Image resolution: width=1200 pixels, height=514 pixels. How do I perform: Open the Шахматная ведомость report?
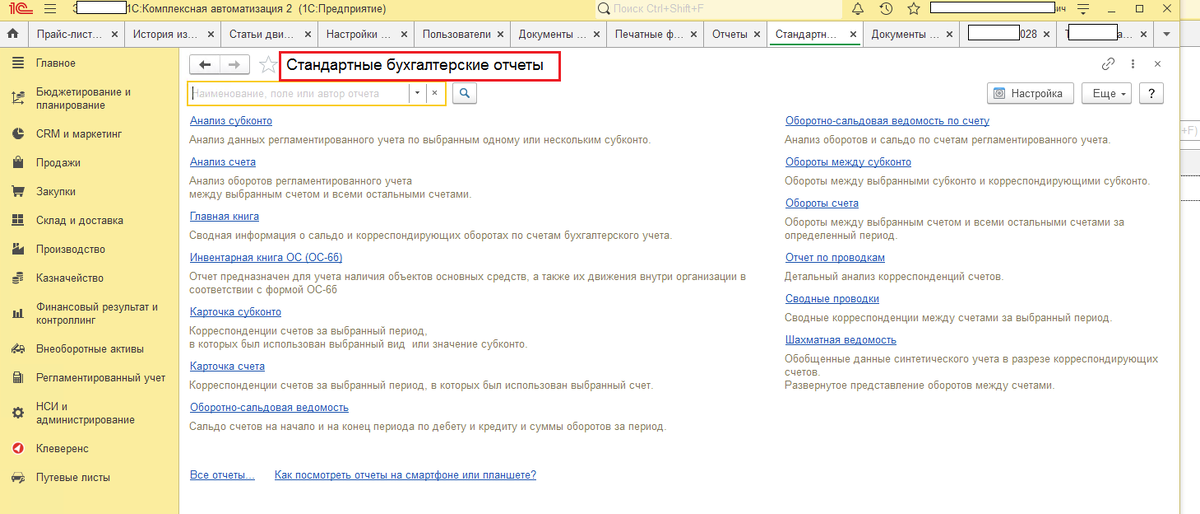click(x=841, y=340)
